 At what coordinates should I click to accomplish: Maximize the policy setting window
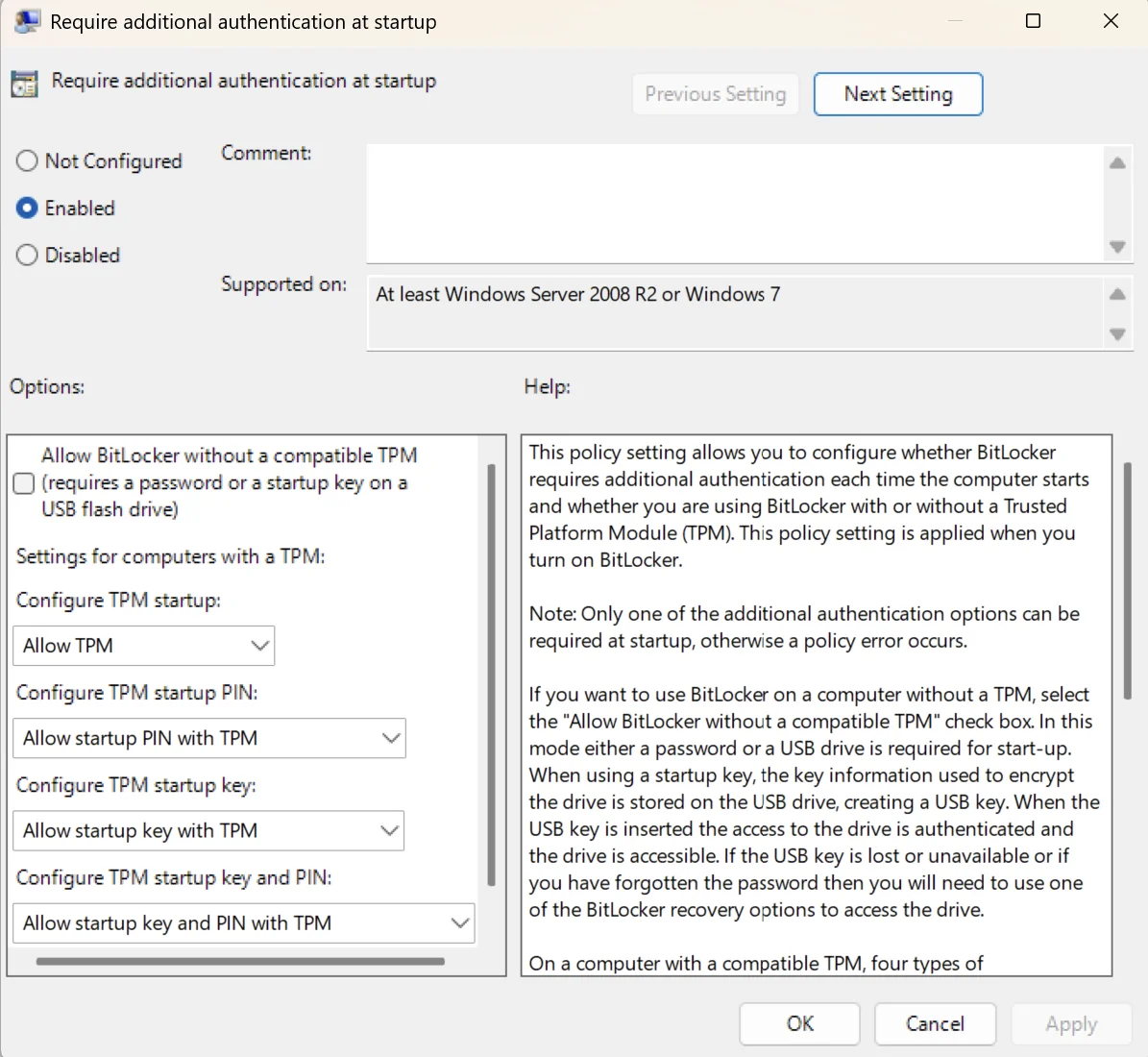(1033, 20)
